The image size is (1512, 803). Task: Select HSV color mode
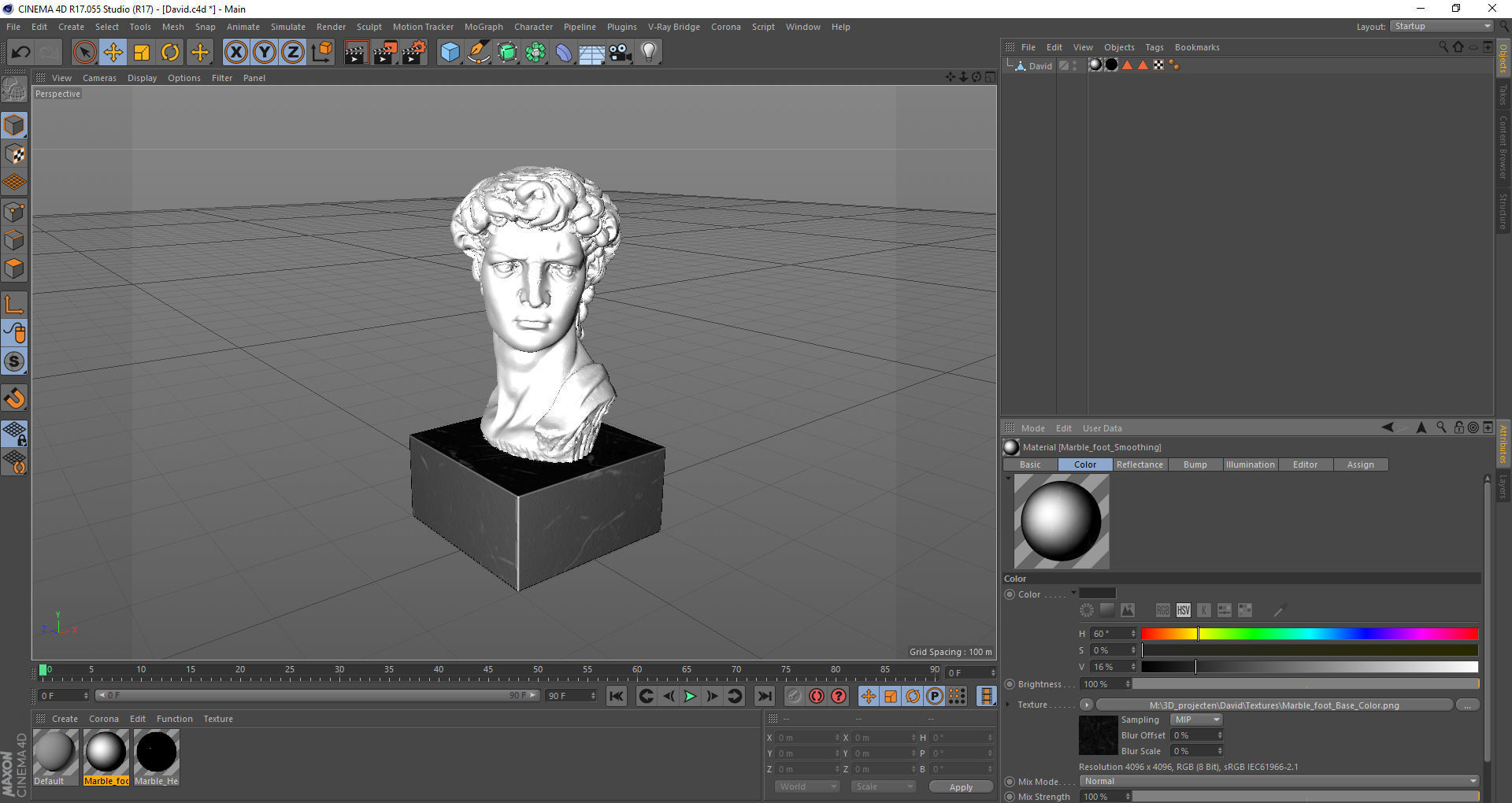point(1183,610)
